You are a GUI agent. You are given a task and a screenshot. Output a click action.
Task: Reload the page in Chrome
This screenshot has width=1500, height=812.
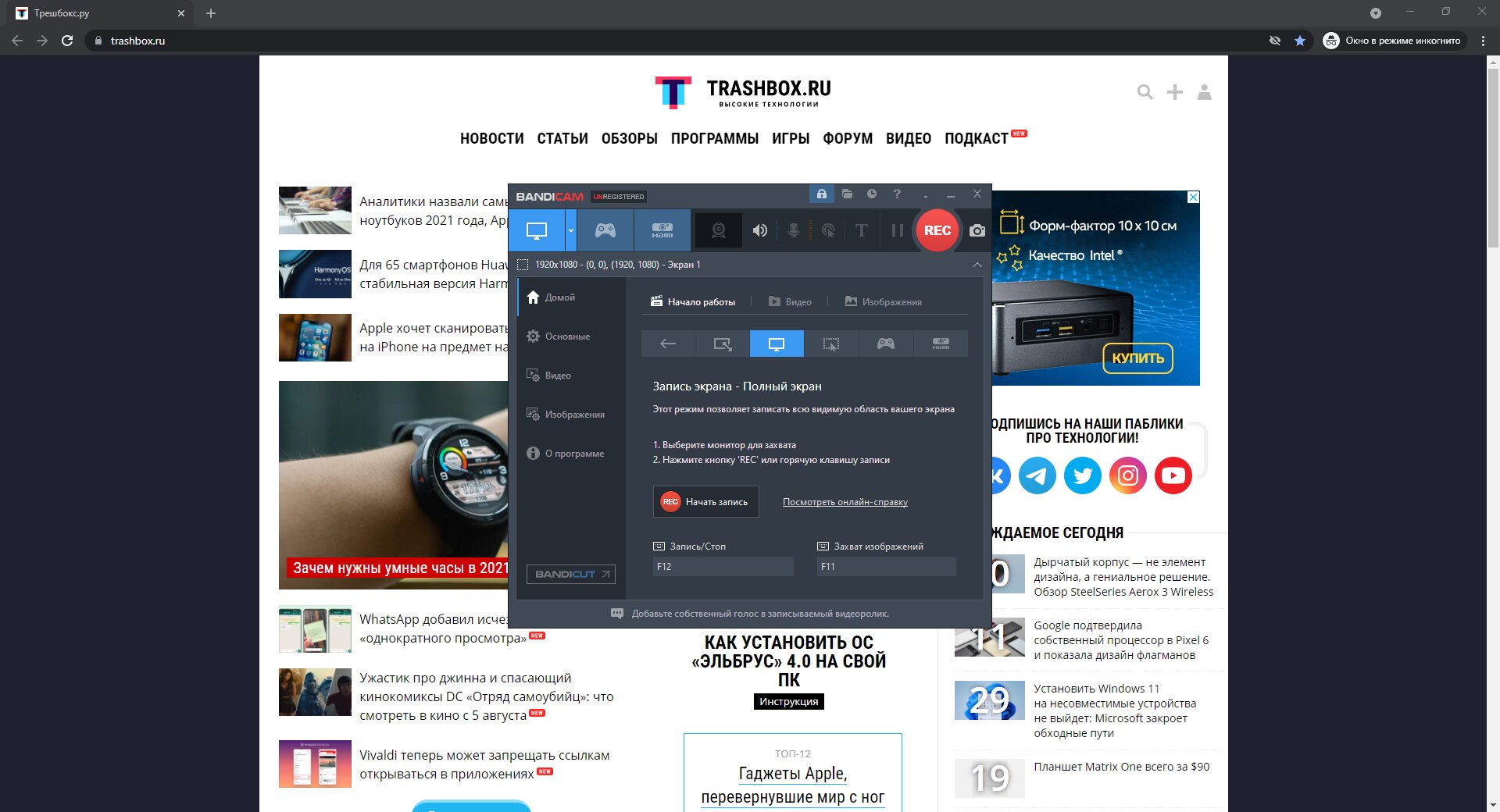pos(67,41)
